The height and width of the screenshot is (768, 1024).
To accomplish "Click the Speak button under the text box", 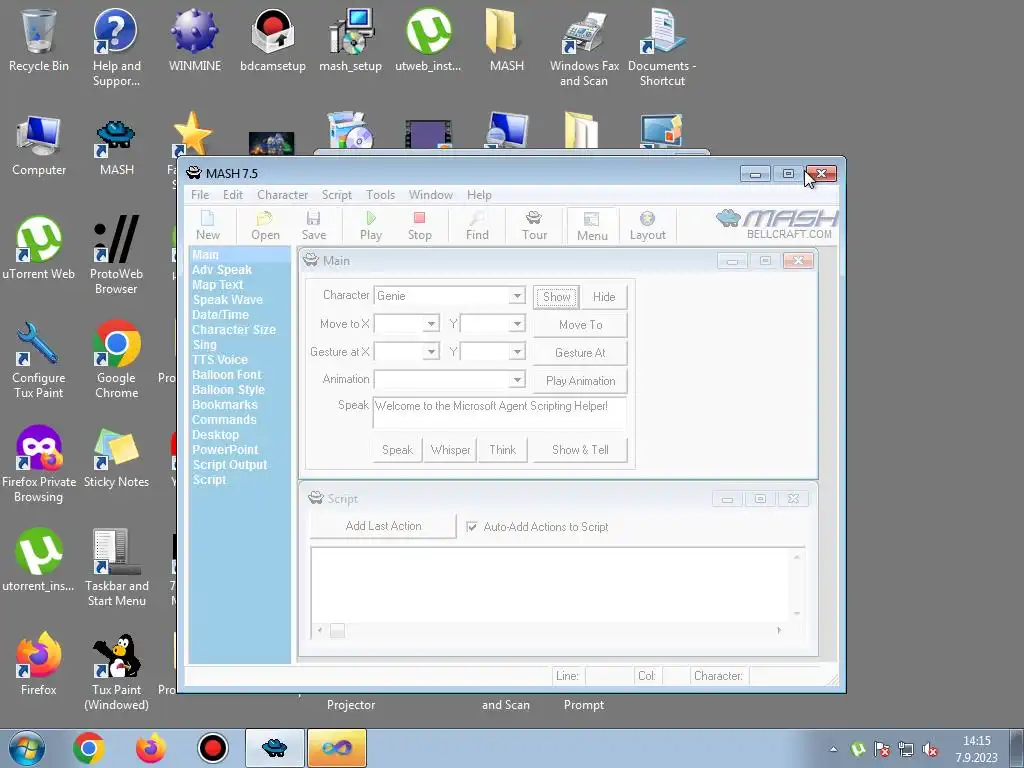I will tap(397, 450).
